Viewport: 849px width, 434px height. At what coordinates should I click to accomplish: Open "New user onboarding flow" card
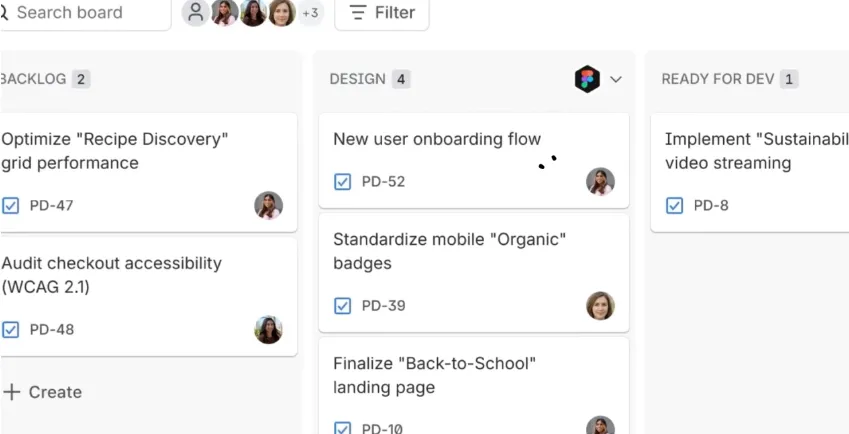click(x=436, y=139)
